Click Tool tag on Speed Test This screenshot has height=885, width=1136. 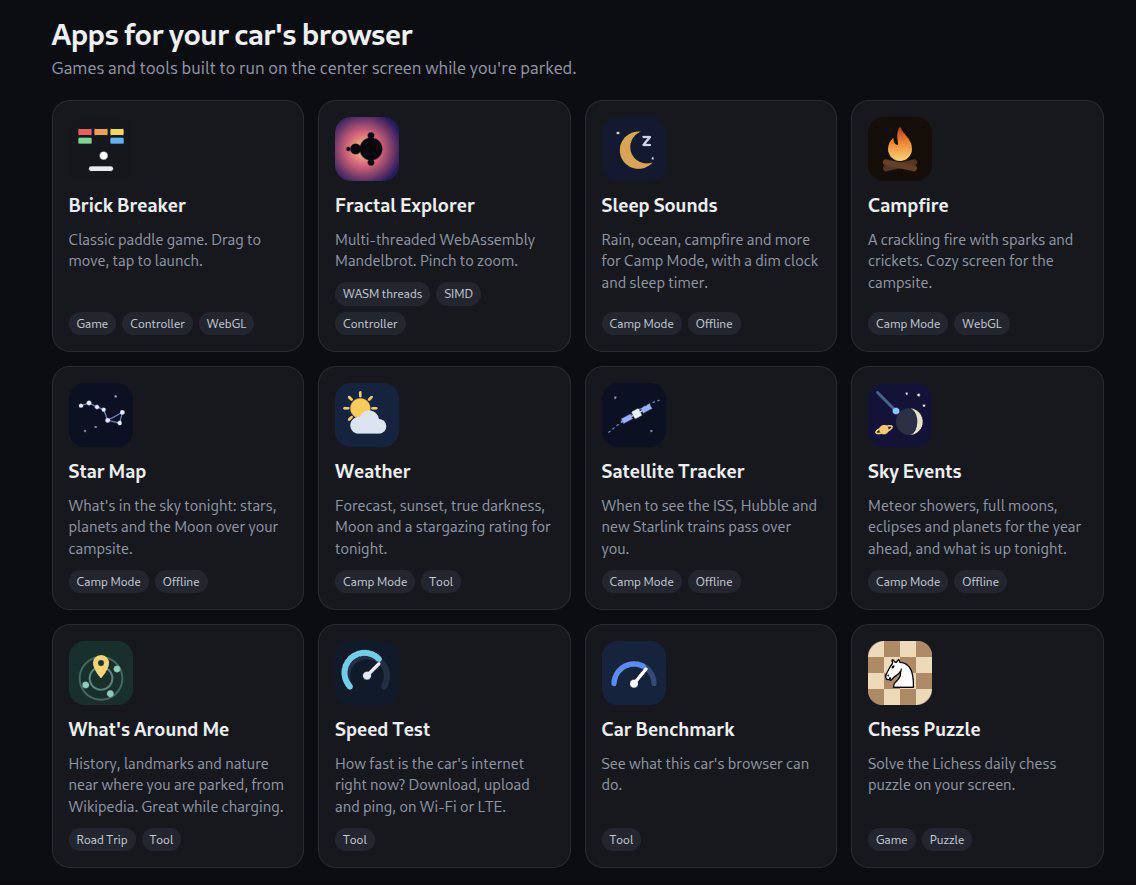[354, 839]
